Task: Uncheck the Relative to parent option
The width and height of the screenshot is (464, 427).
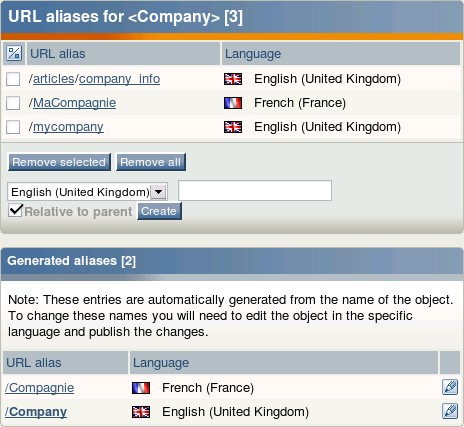Action: click(x=15, y=210)
